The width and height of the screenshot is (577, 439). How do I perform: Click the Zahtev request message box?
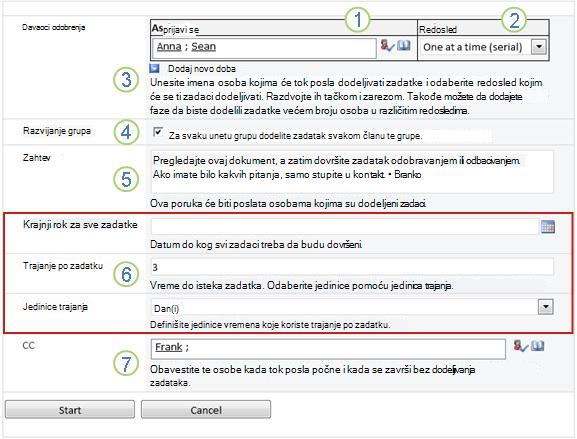pyautogui.click(x=352, y=171)
